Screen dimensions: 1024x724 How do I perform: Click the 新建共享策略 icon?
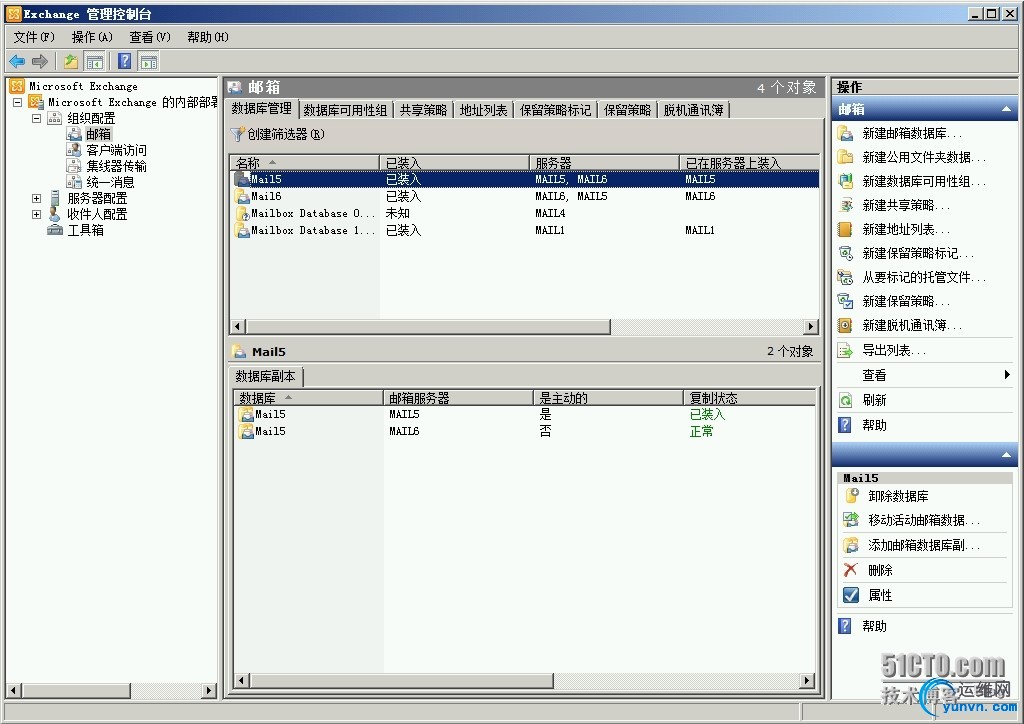tap(846, 205)
